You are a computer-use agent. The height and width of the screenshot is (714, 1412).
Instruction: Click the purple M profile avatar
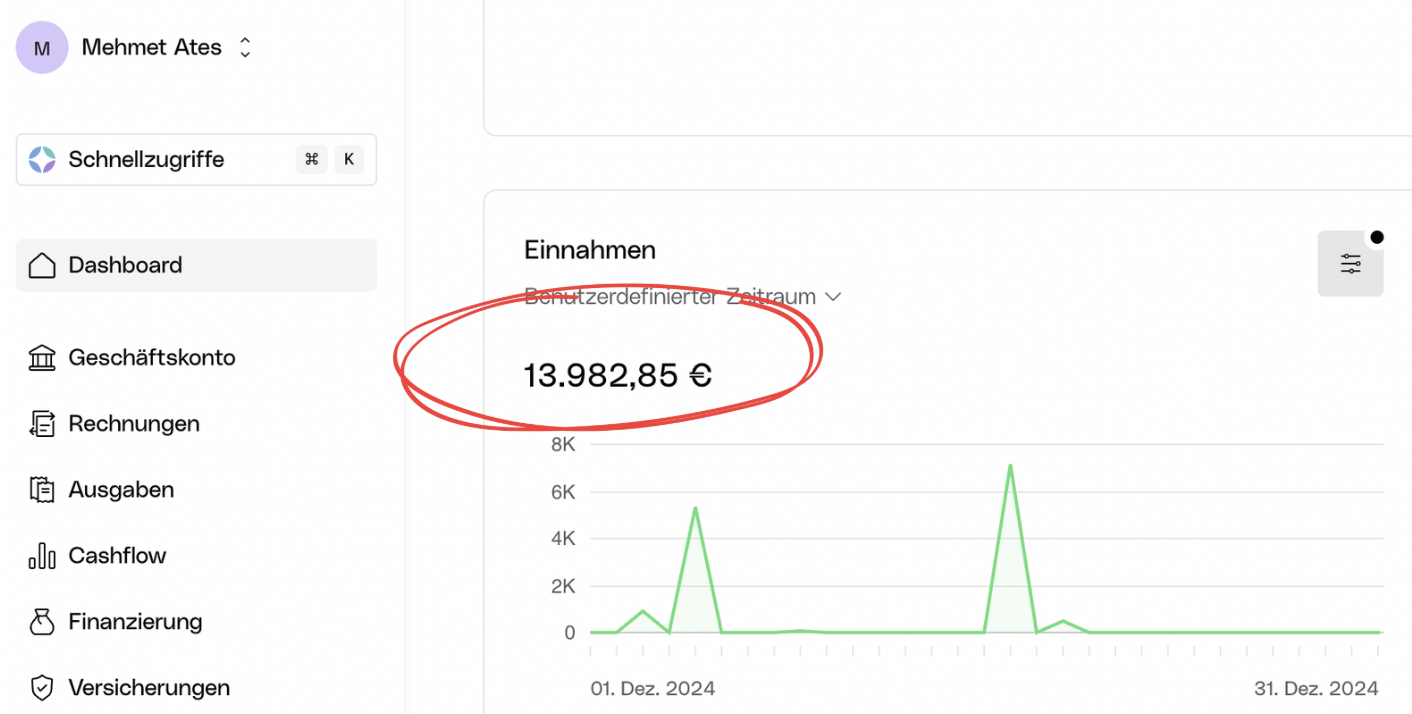click(42, 48)
